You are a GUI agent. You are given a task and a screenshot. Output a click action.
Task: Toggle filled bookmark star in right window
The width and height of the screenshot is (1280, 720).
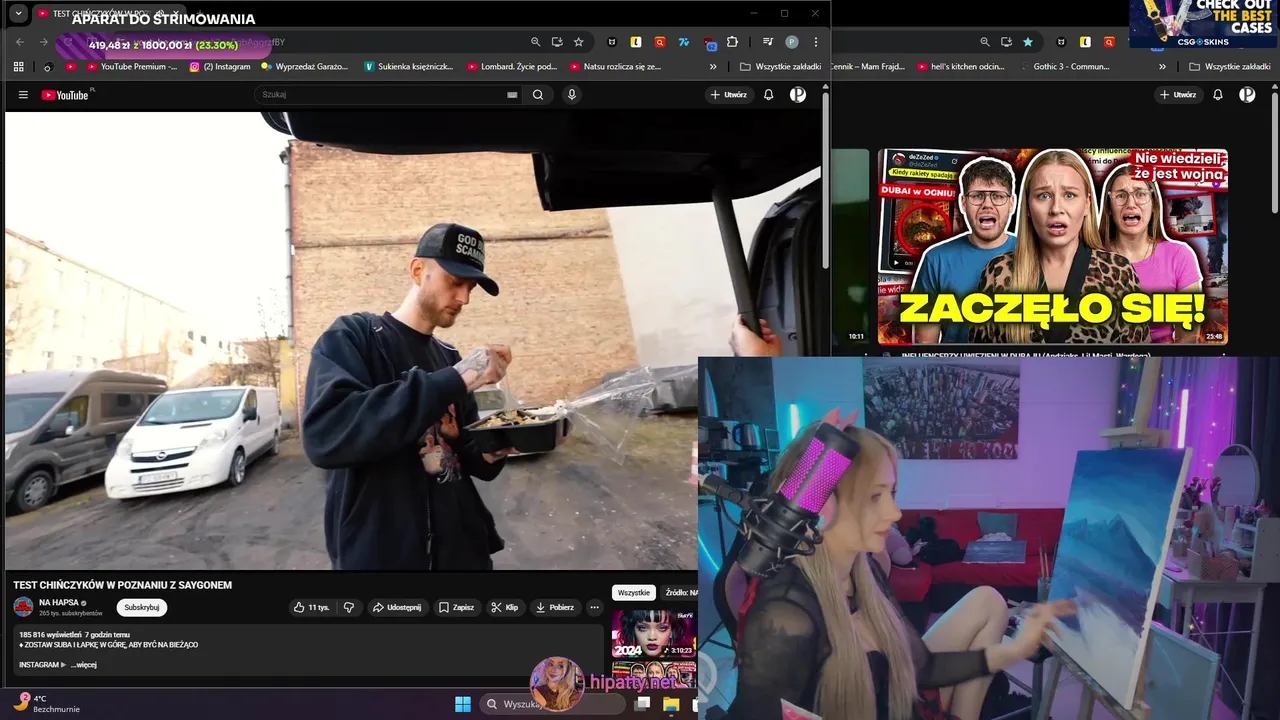(x=1028, y=42)
